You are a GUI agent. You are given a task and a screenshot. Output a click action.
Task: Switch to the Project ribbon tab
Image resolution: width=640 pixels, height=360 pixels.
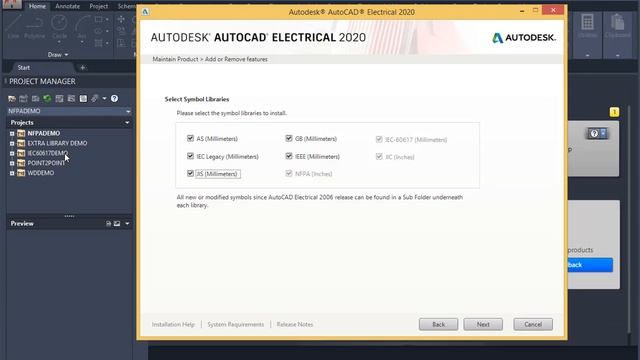[99, 6]
